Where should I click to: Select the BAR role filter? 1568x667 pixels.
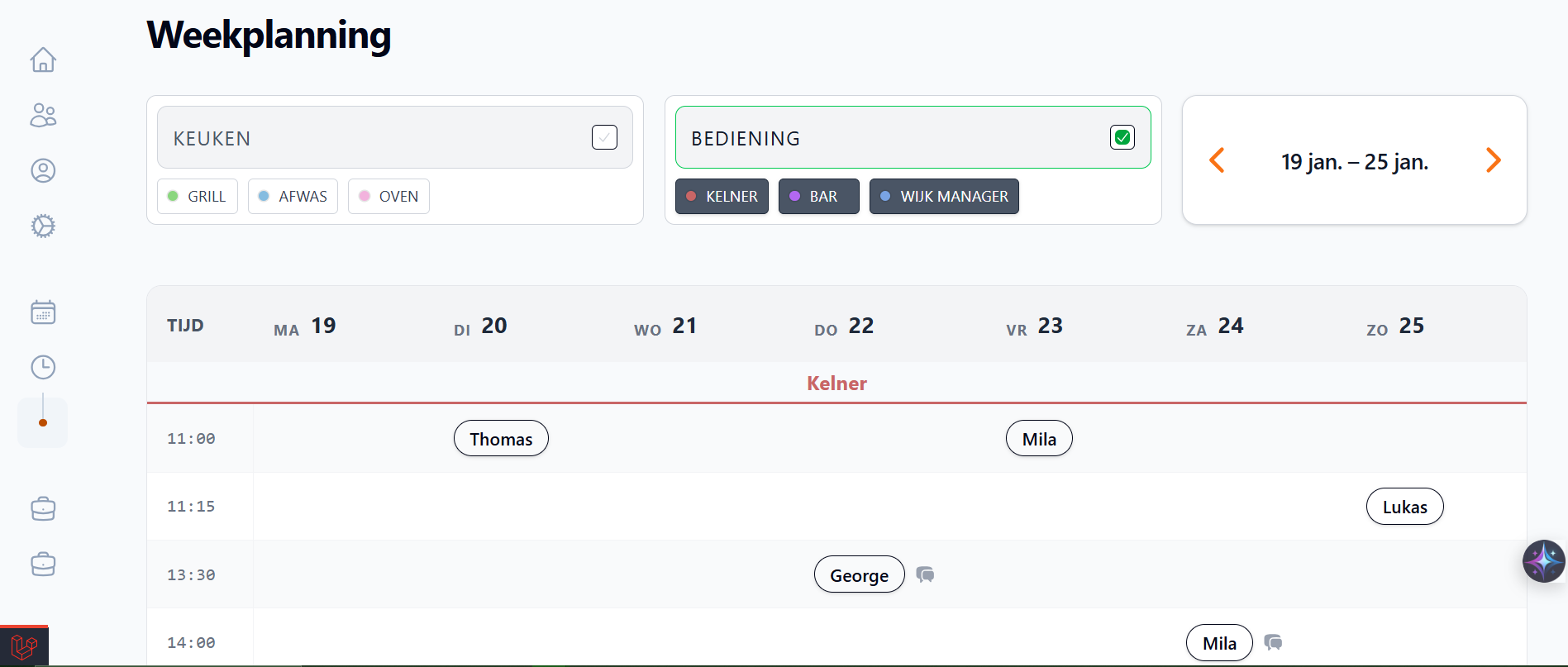(x=818, y=196)
